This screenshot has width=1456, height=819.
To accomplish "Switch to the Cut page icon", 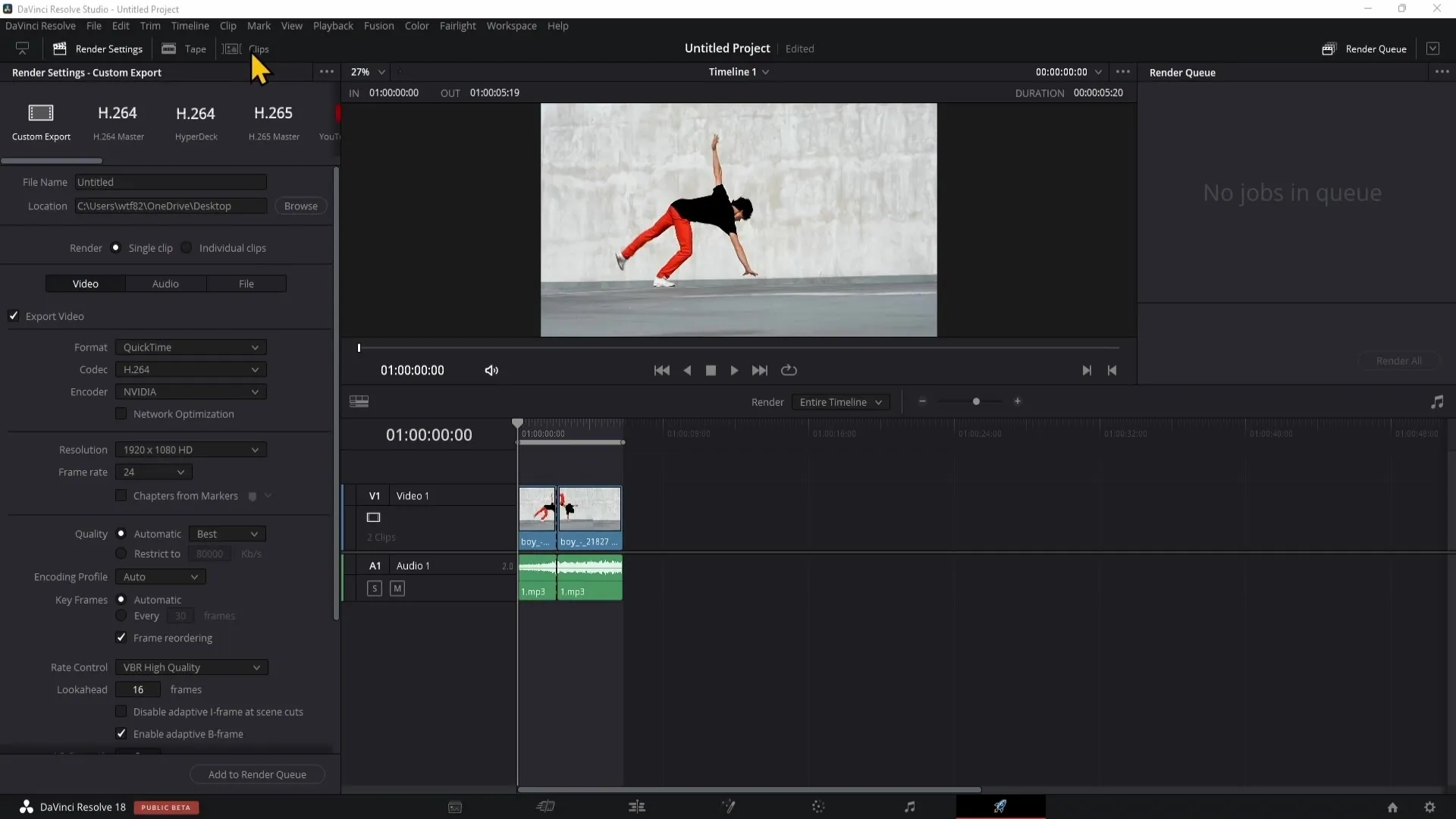I will 546,807.
